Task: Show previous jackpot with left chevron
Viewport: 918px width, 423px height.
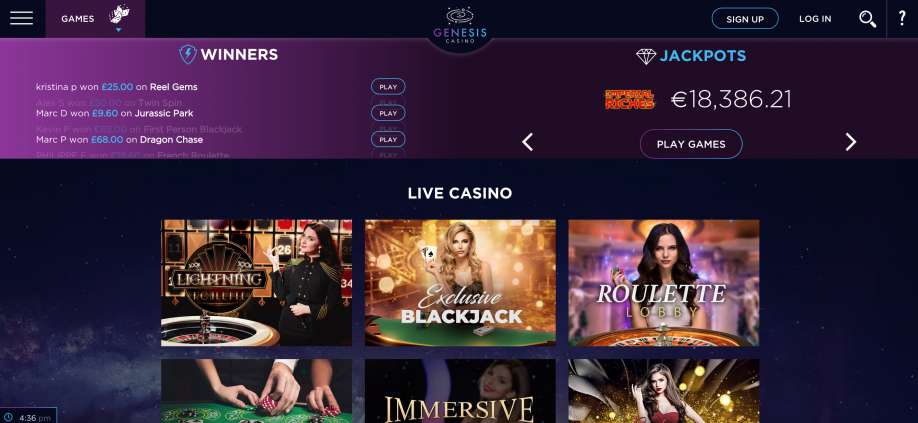Action: click(x=527, y=142)
